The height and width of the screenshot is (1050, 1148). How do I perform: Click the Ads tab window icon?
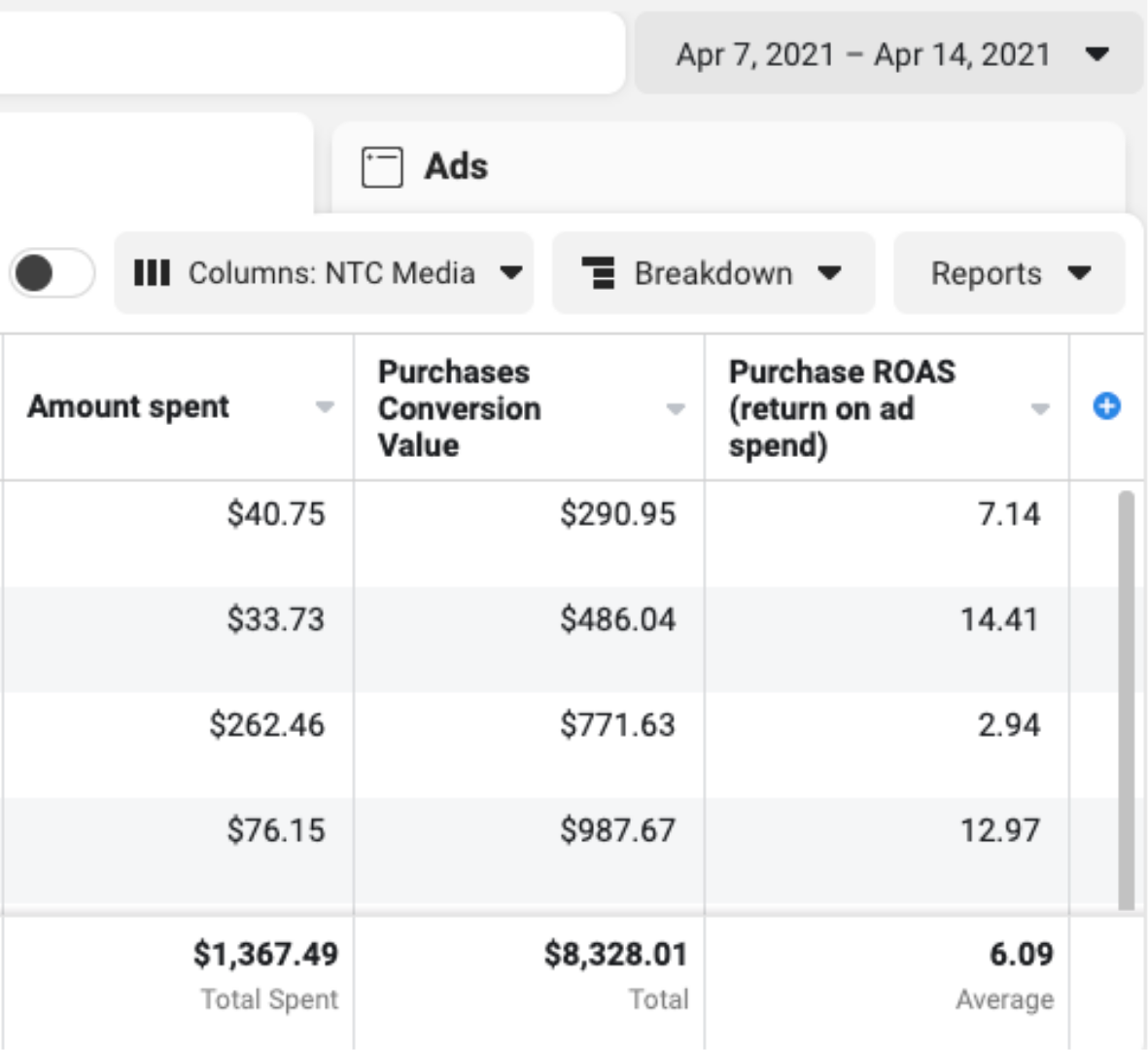(382, 166)
